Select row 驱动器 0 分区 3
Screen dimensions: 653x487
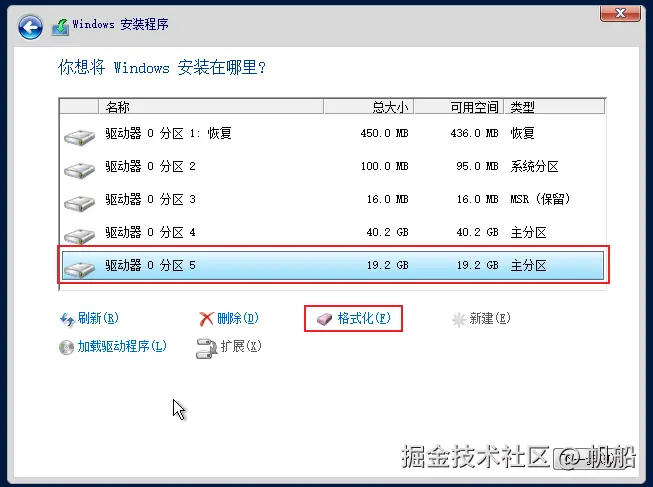332,199
